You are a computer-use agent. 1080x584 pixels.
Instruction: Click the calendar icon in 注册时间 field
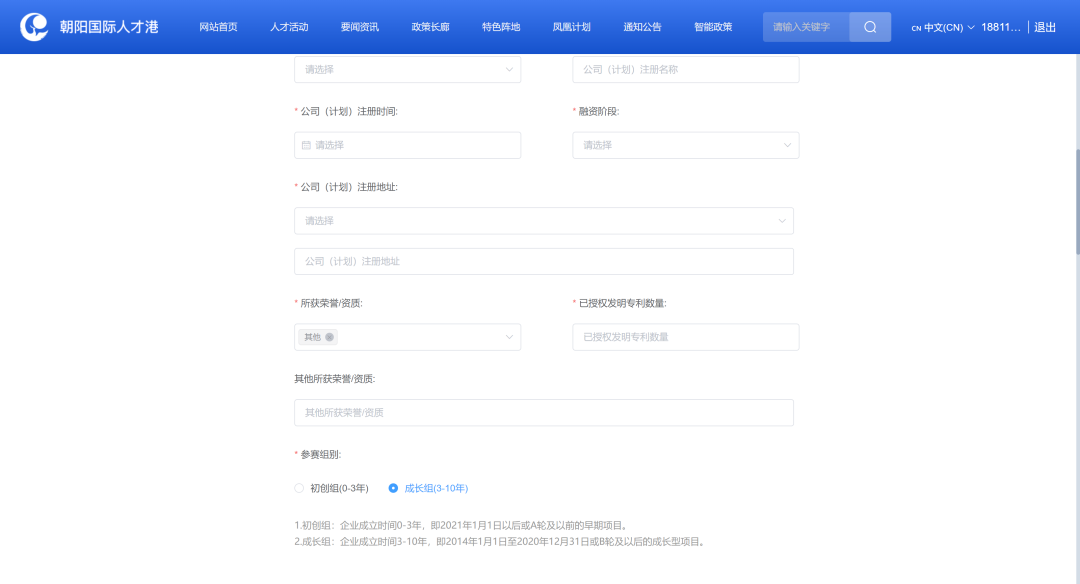(307, 145)
